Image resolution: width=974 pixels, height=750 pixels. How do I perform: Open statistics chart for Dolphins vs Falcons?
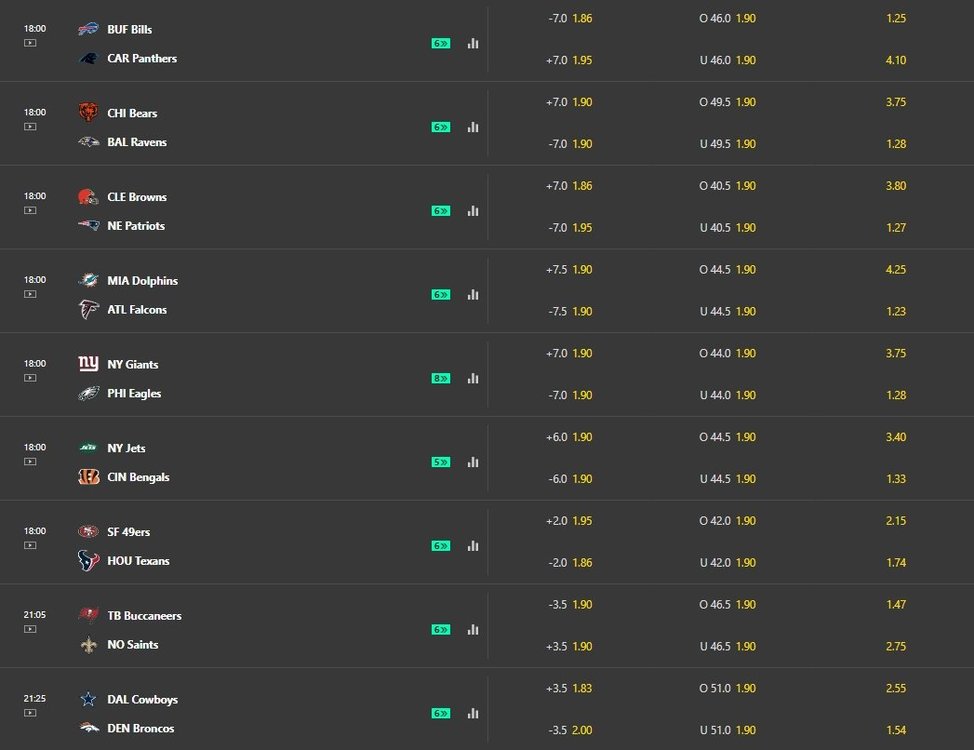click(473, 295)
